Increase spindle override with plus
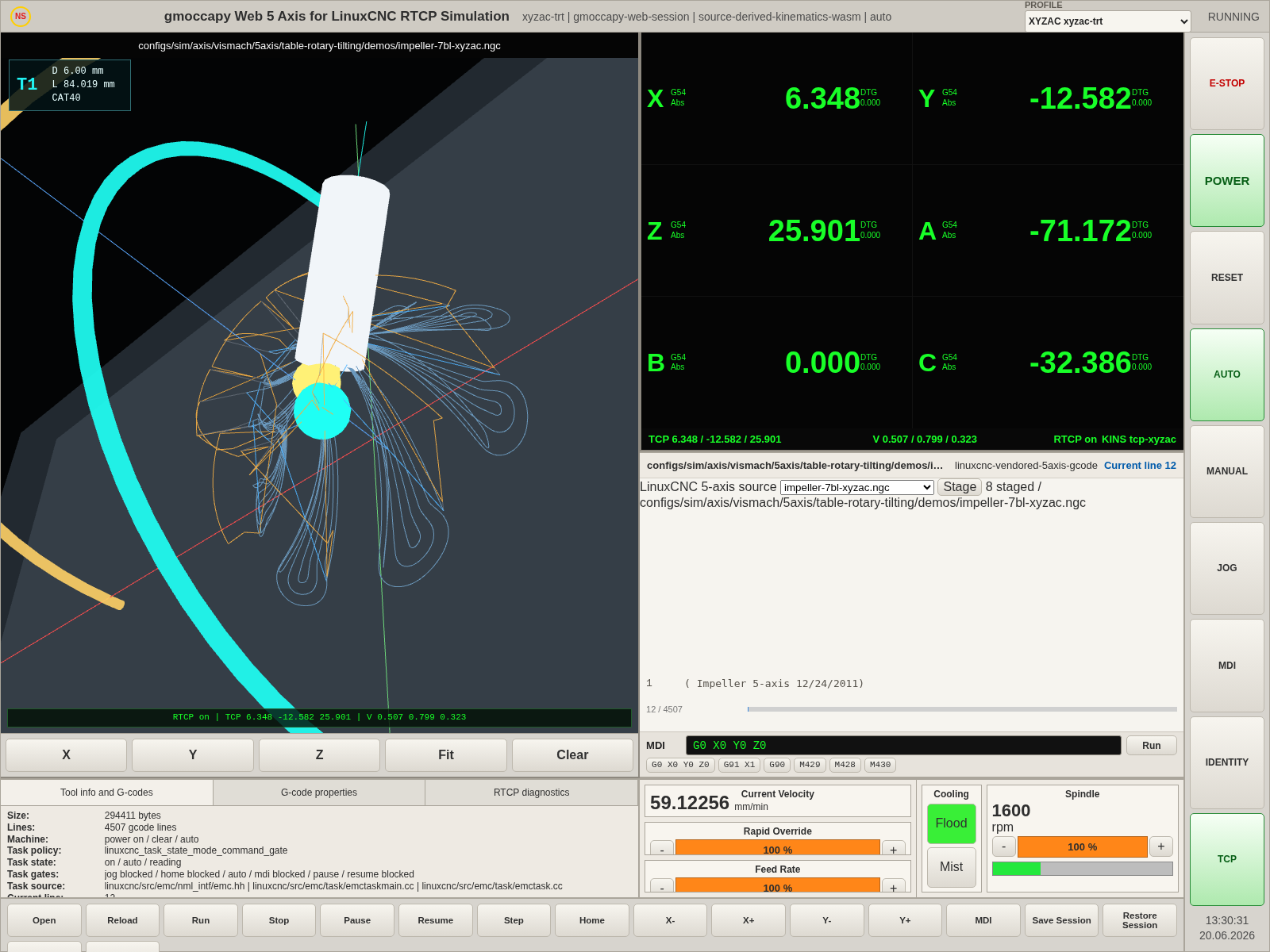 click(1160, 846)
